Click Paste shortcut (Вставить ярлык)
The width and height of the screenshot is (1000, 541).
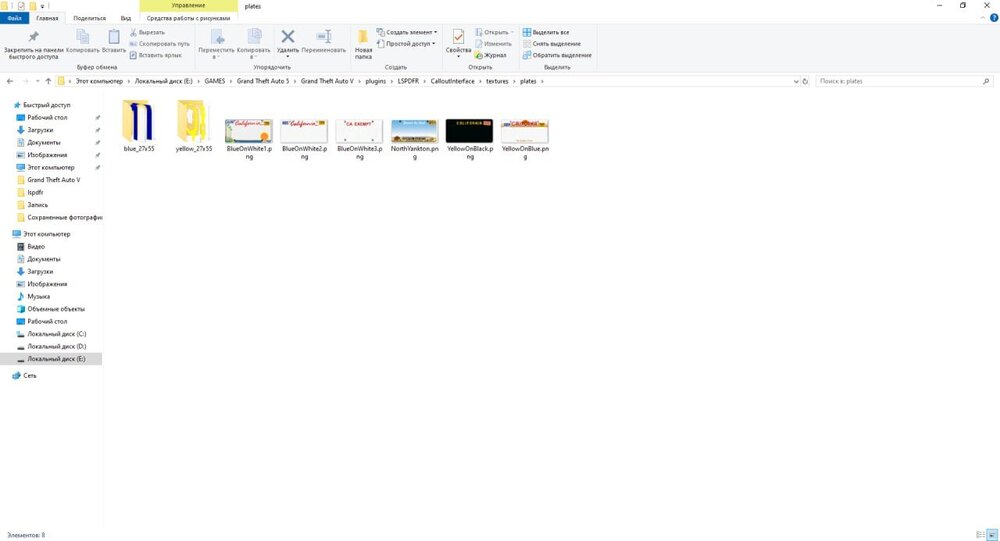pos(156,55)
